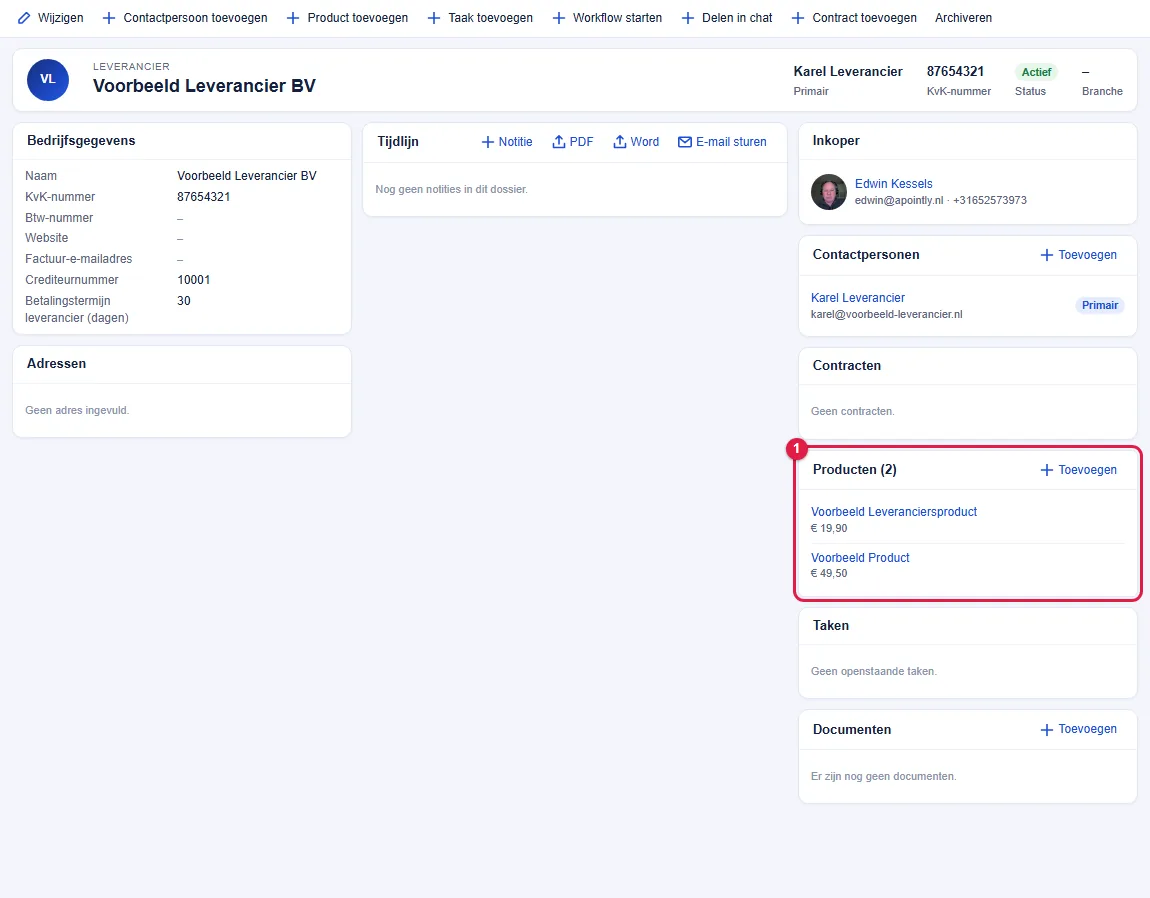Click plus icon before Contract toevoegen
The image size is (1150, 898).
click(x=798, y=18)
